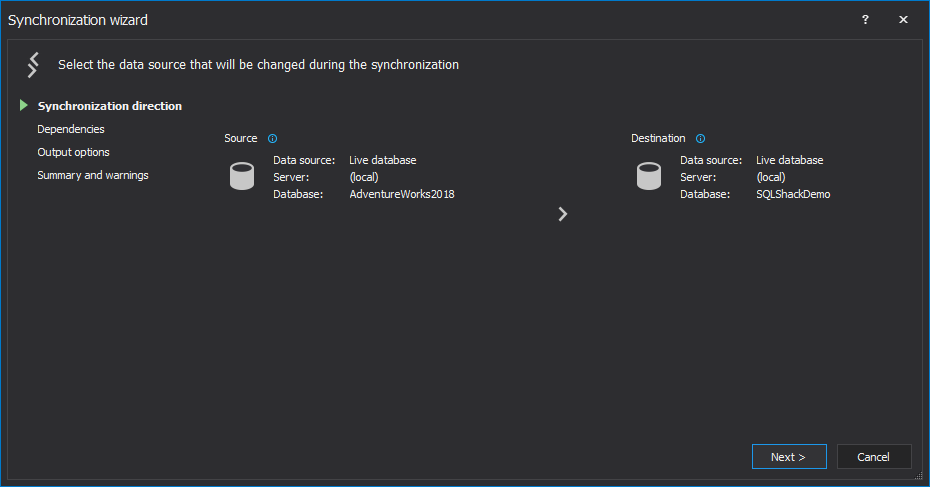Click the Synchronization wizard title text
This screenshot has width=930, height=487.
(x=78, y=20)
